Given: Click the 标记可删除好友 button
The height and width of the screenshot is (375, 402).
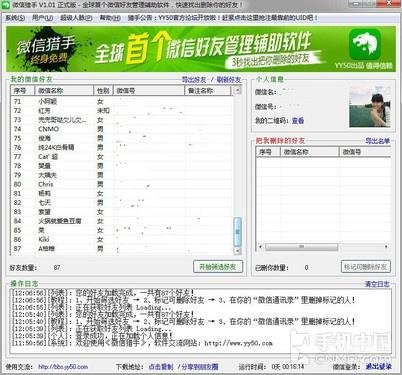Looking at the screenshot, I should pyautogui.click(x=366, y=267).
